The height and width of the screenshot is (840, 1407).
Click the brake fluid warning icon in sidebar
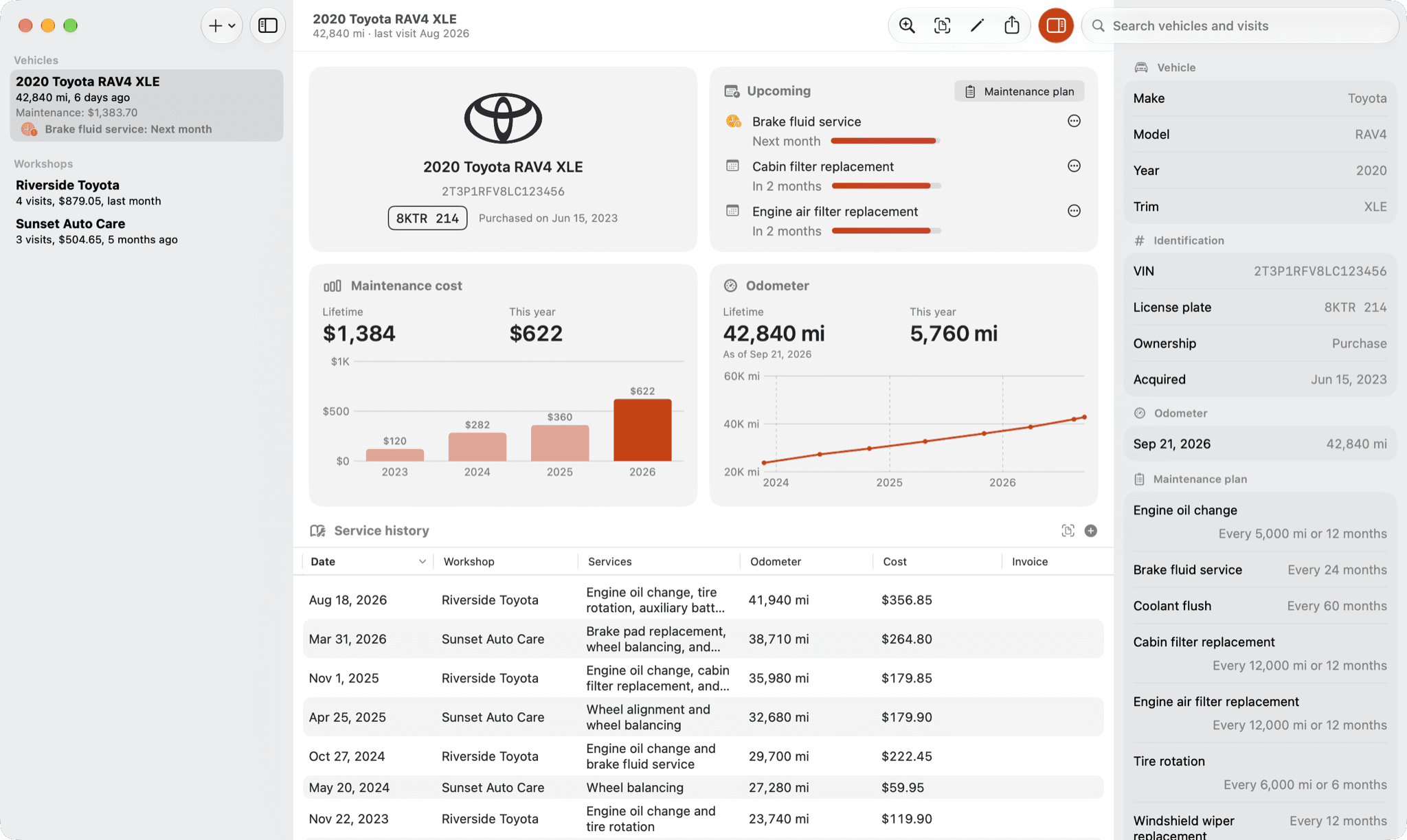(29, 129)
